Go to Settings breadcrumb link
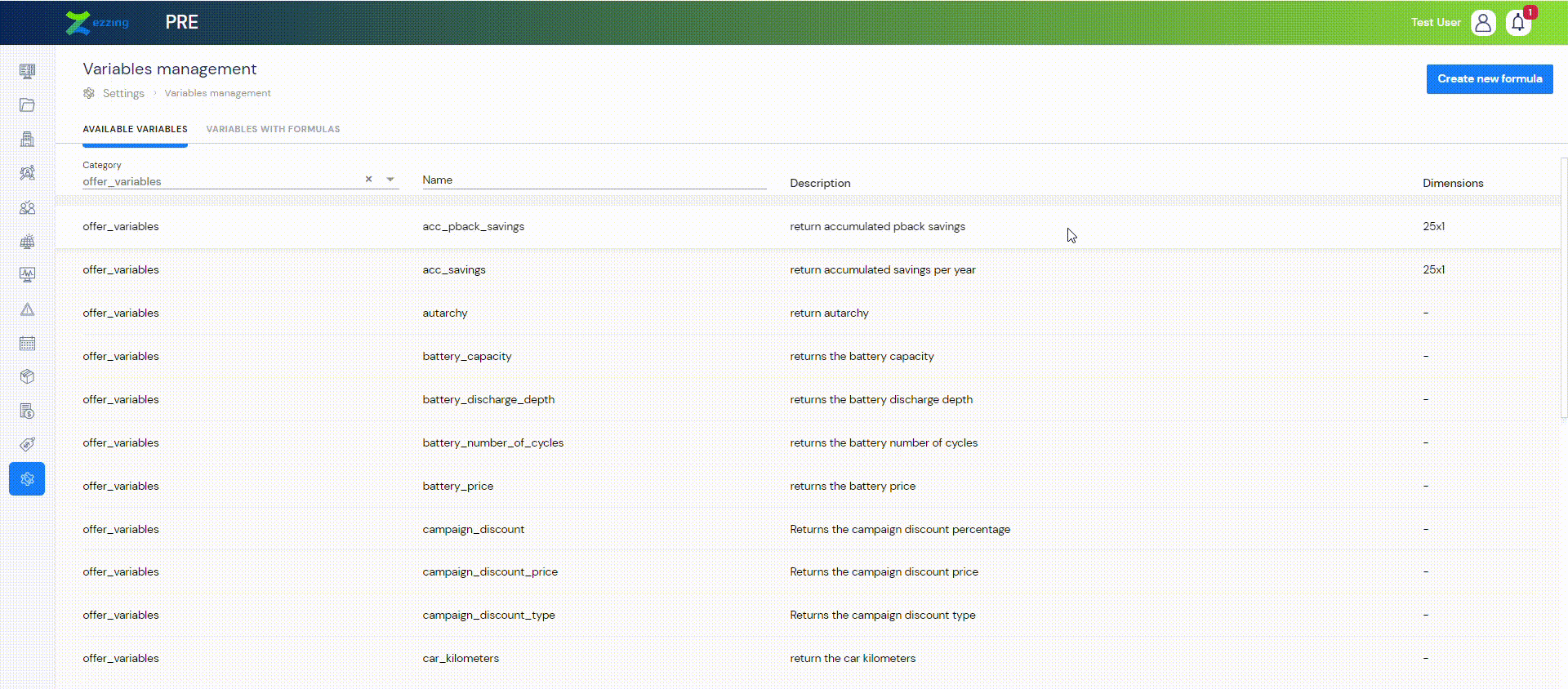The height and width of the screenshot is (689, 1568). coord(123,93)
